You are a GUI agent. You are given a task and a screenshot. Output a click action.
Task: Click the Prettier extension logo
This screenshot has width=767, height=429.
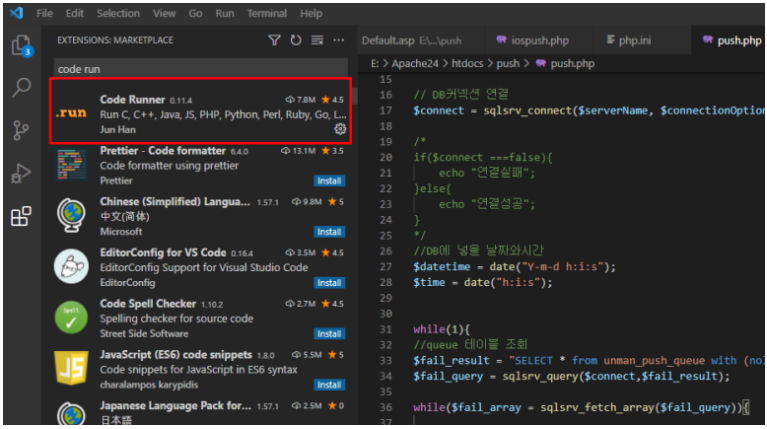pos(71,165)
